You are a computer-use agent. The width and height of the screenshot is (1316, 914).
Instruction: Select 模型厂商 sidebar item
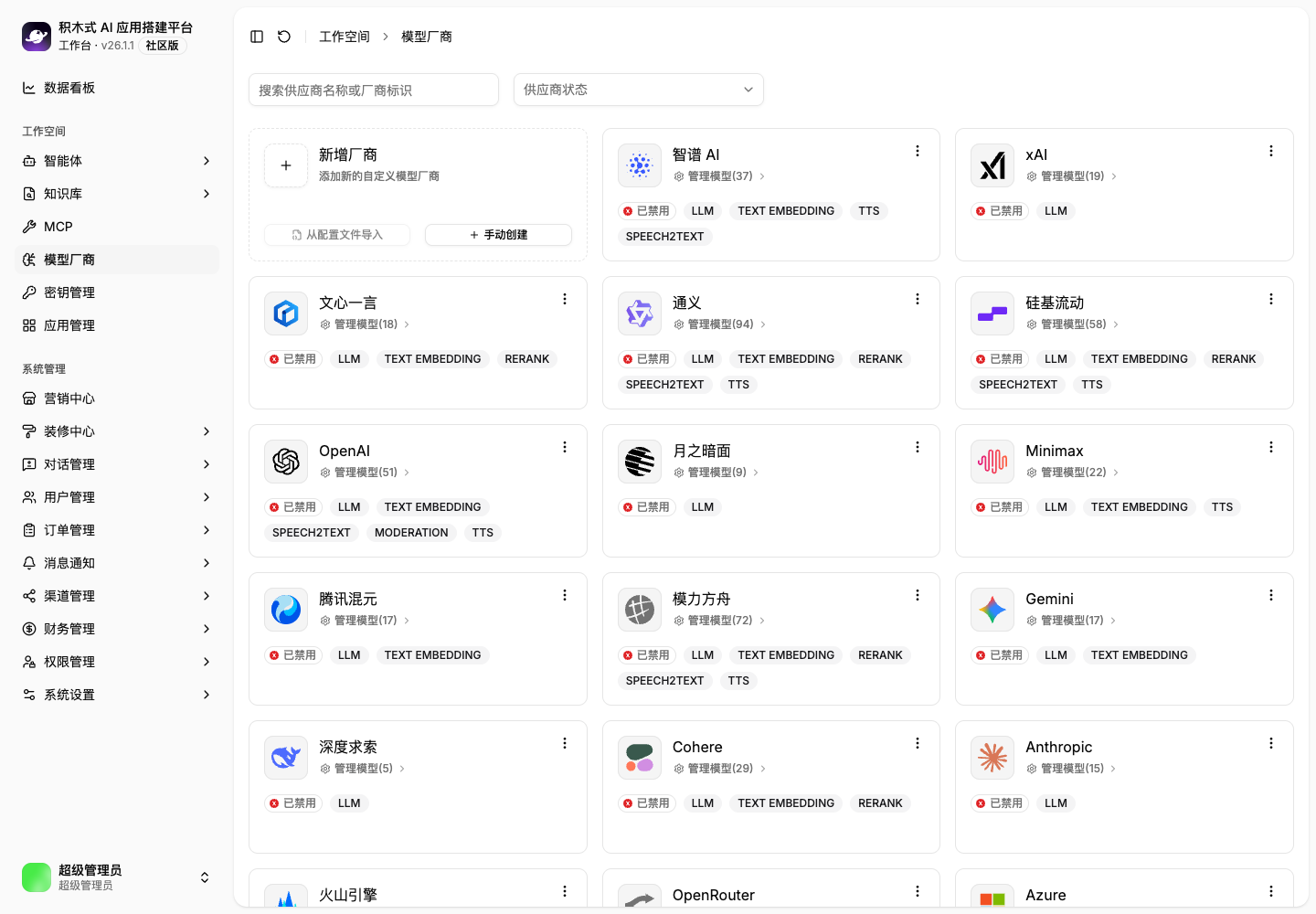tap(117, 260)
